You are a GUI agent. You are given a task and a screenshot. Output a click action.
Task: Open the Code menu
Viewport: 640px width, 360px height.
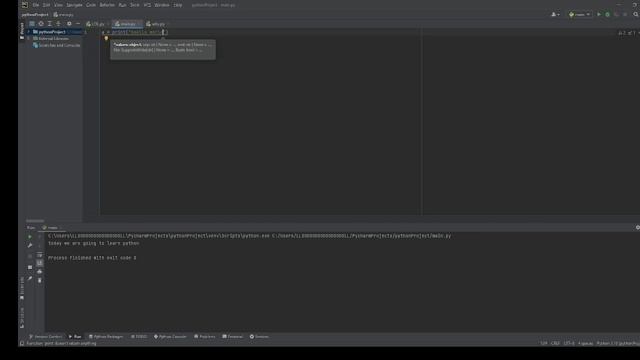(91, 5)
